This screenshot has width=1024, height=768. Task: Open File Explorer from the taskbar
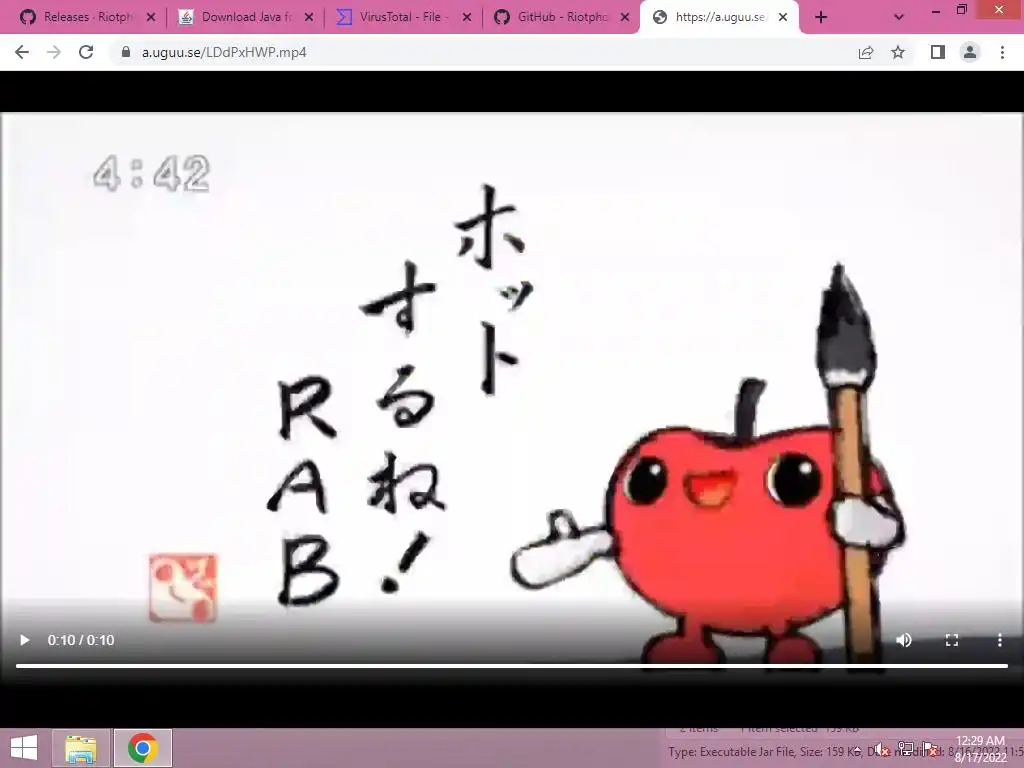(x=80, y=748)
